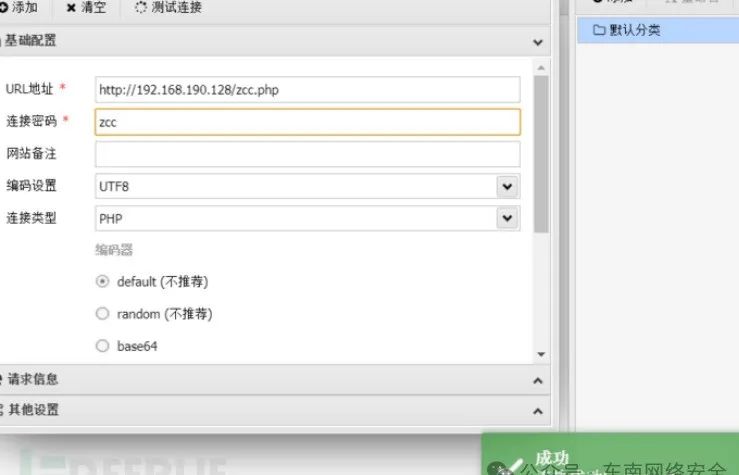Click the 测试连接 test connection button
Viewport: 739px width, 475px height.
click(x=169, y=7)
